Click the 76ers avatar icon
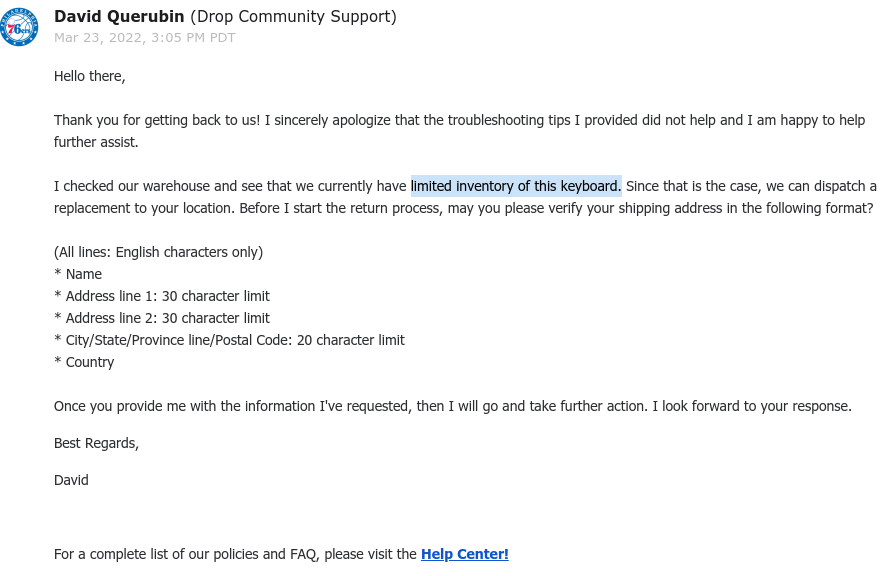 tap(19, 27)
